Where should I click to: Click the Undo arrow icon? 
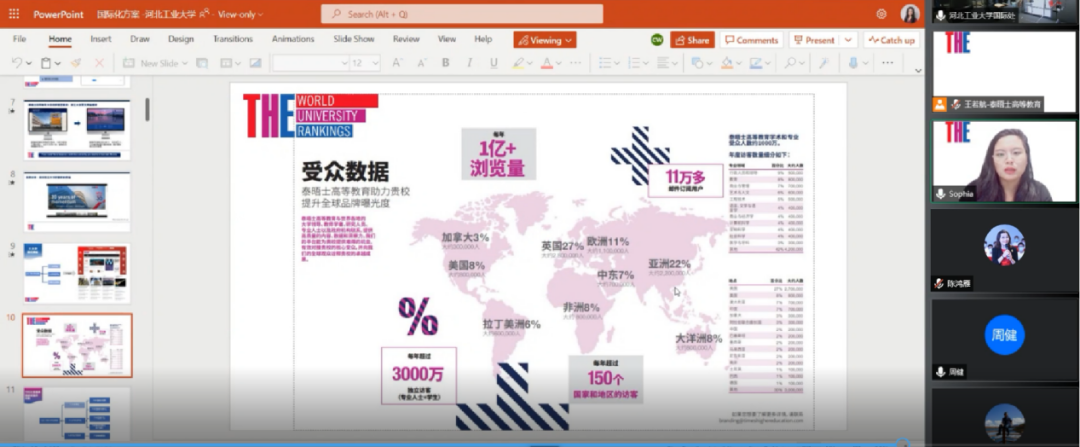pos(17,63)
